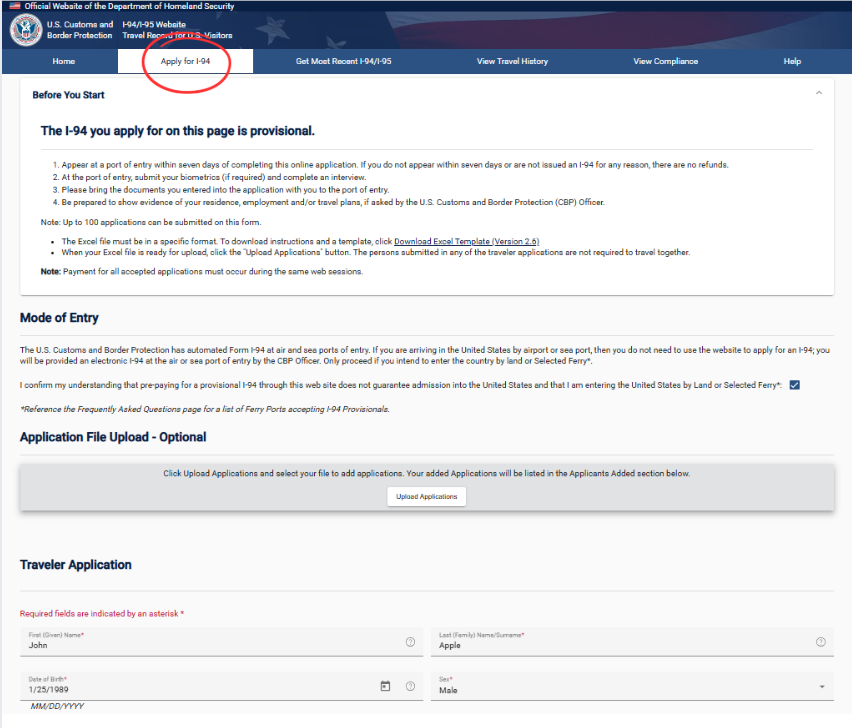The image size is (852, 728).
Task: Click 'The I-94 you apply for' provisional heading
Action: [178, 131]
